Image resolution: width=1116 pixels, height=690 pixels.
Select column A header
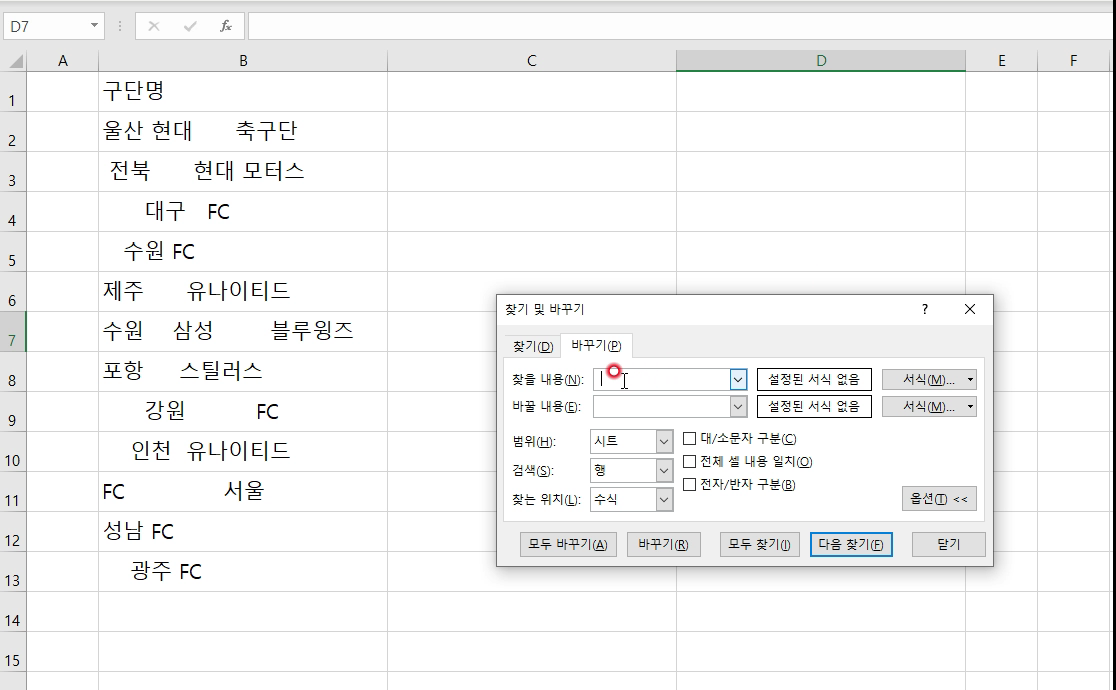coord(63,61)
